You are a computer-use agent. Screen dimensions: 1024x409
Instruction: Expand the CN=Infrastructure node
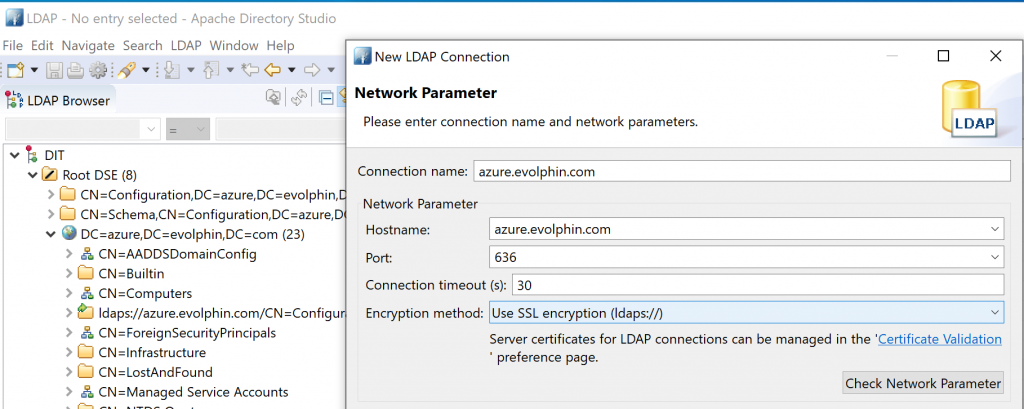point(69,353)
